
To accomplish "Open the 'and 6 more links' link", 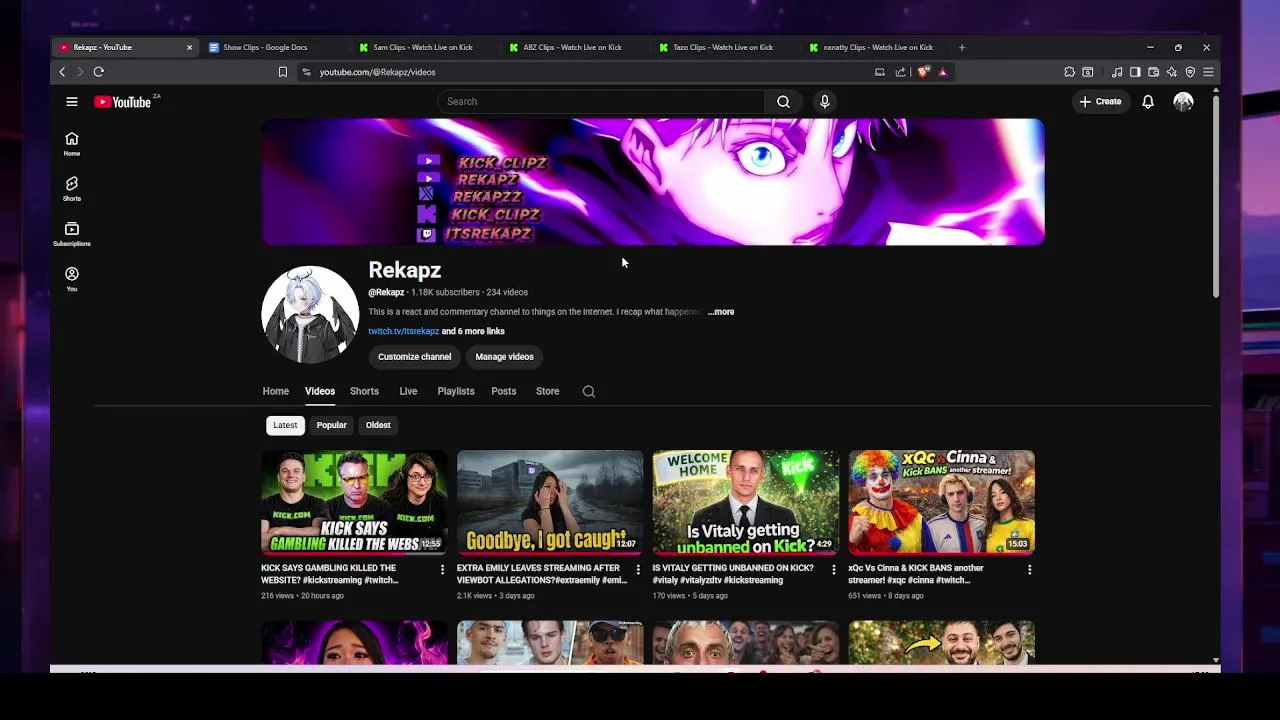I will tap(473, 331).
